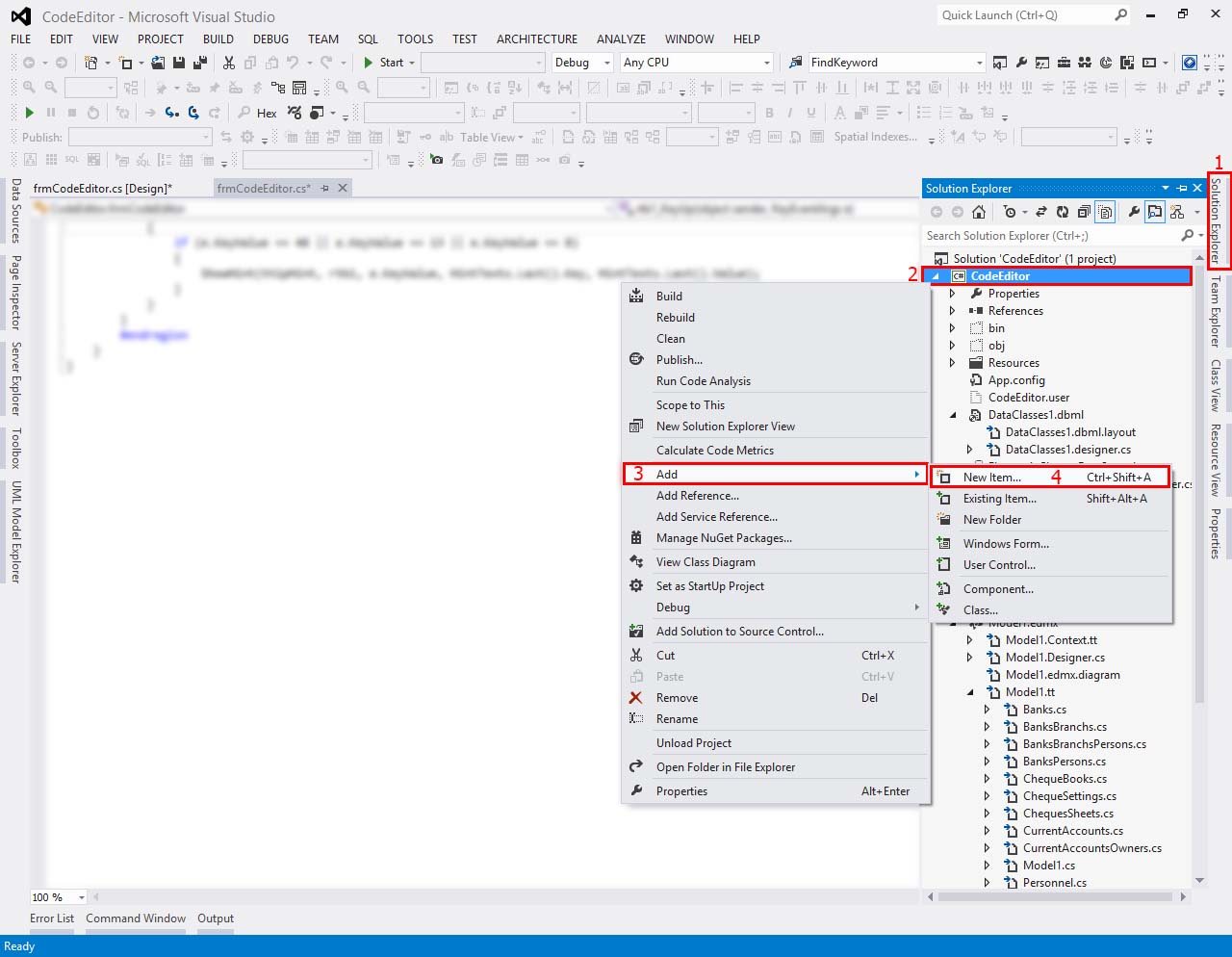Toggle Preview Selected Items in Solution Explorer
This screenshot has width=1232, height=957.
pos(1155,212)
